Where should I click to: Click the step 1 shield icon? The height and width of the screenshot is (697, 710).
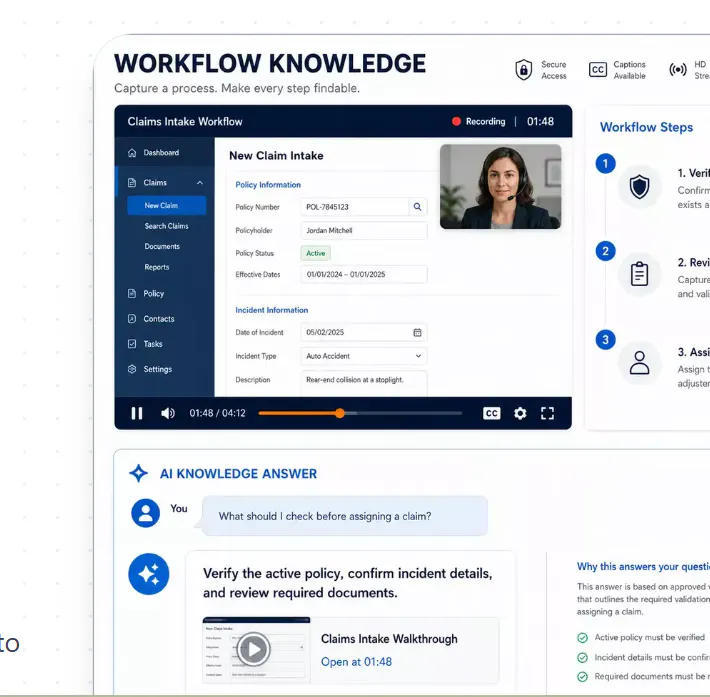639,187
